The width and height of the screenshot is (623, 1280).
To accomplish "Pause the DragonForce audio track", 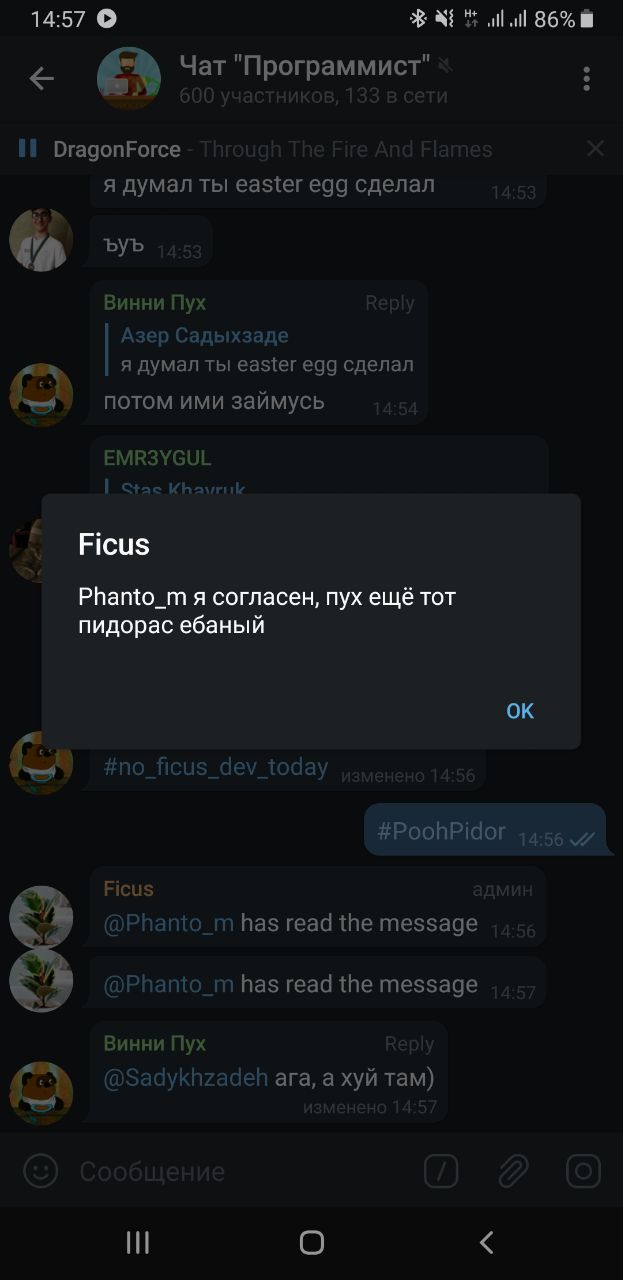I will point(28,148).
